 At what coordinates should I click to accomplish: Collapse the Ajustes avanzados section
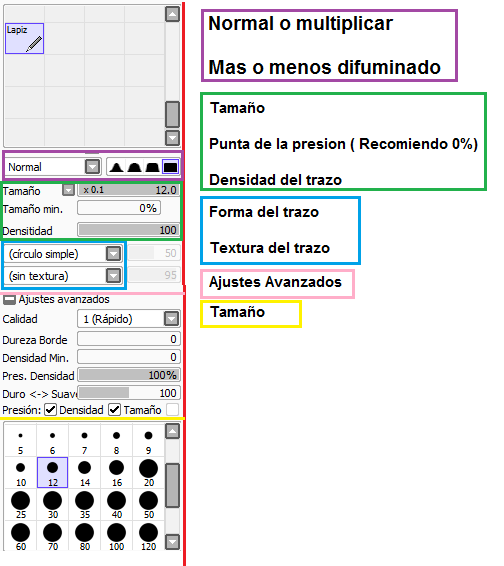pyautogui.click(x=9, y=299)
